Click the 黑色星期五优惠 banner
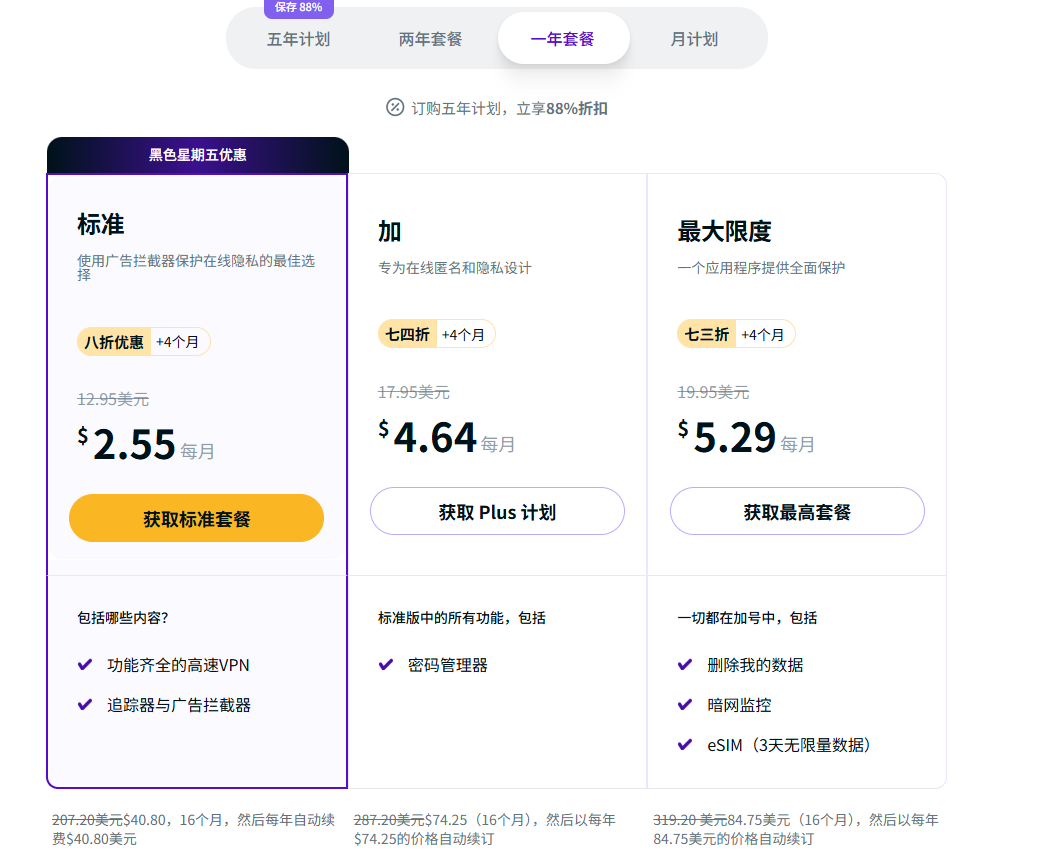This screenshot has width=1050, height=860. tap(196, 156)
